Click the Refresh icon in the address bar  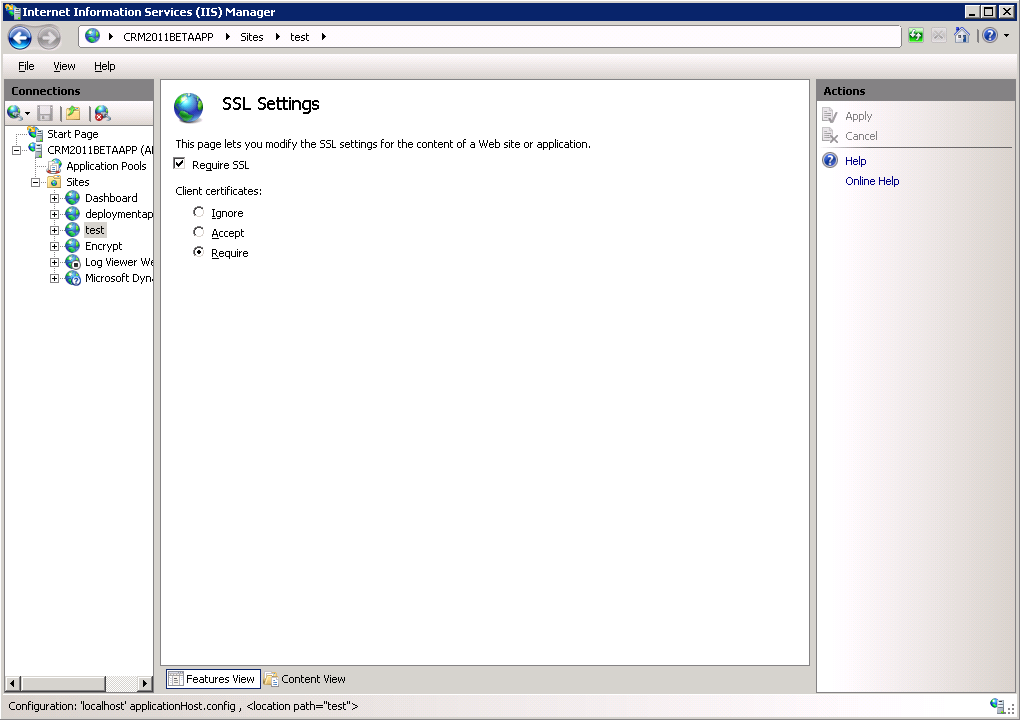915,35
